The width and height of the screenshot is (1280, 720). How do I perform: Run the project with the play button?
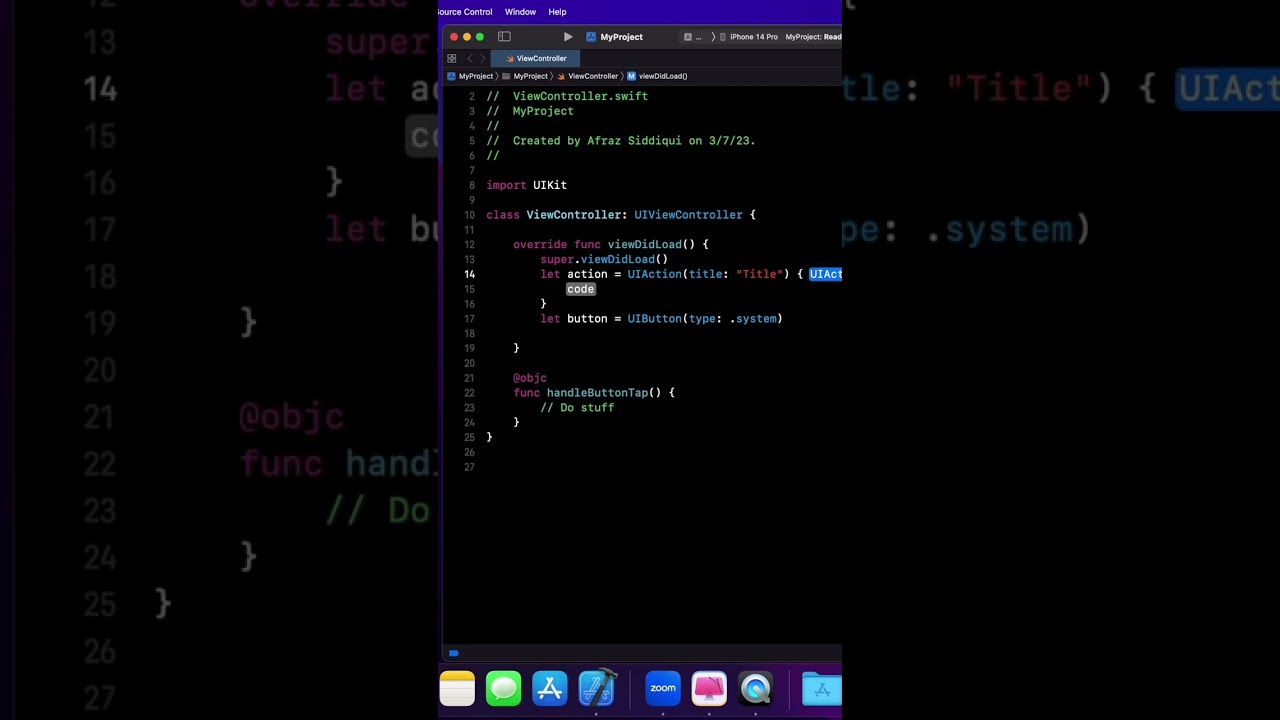568,37
